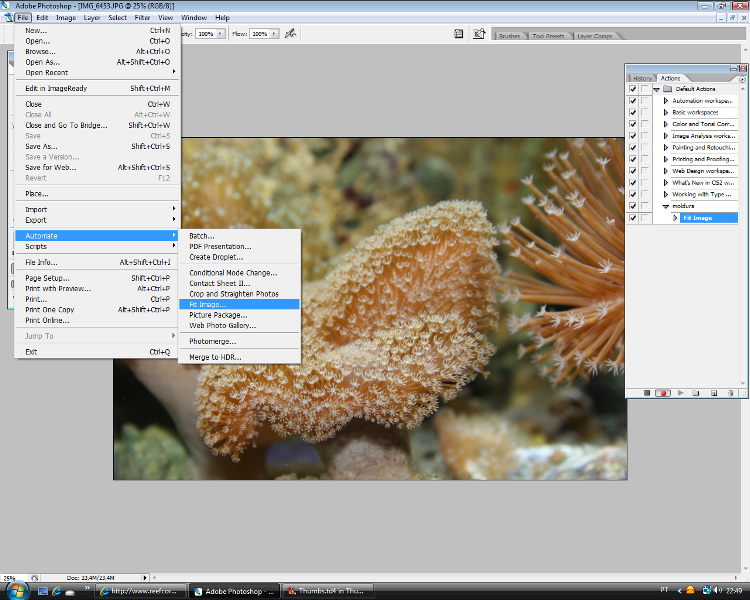Switch to the History tab

pyautogui.click(x=642, y=78)
